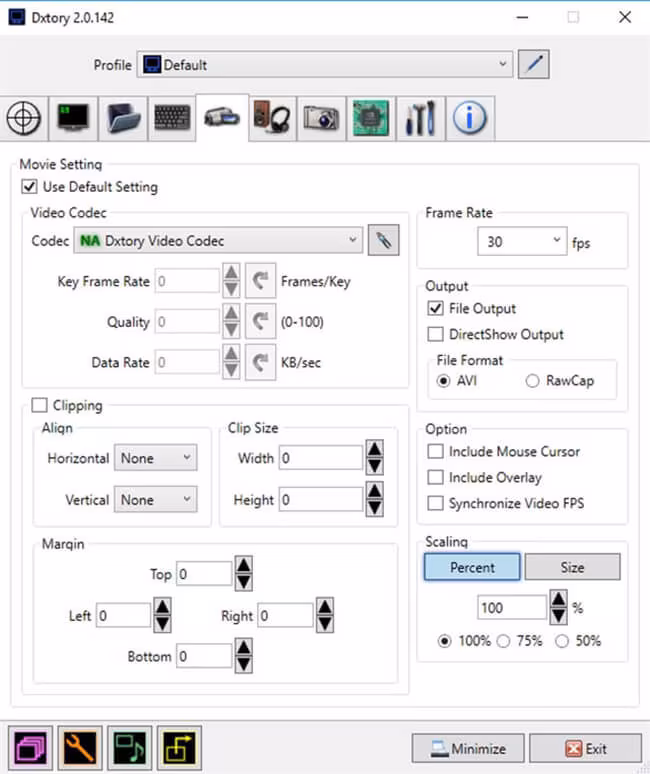Screen dimensions: 650x774
Task: Select AVI file format
Action: [443, 381]
